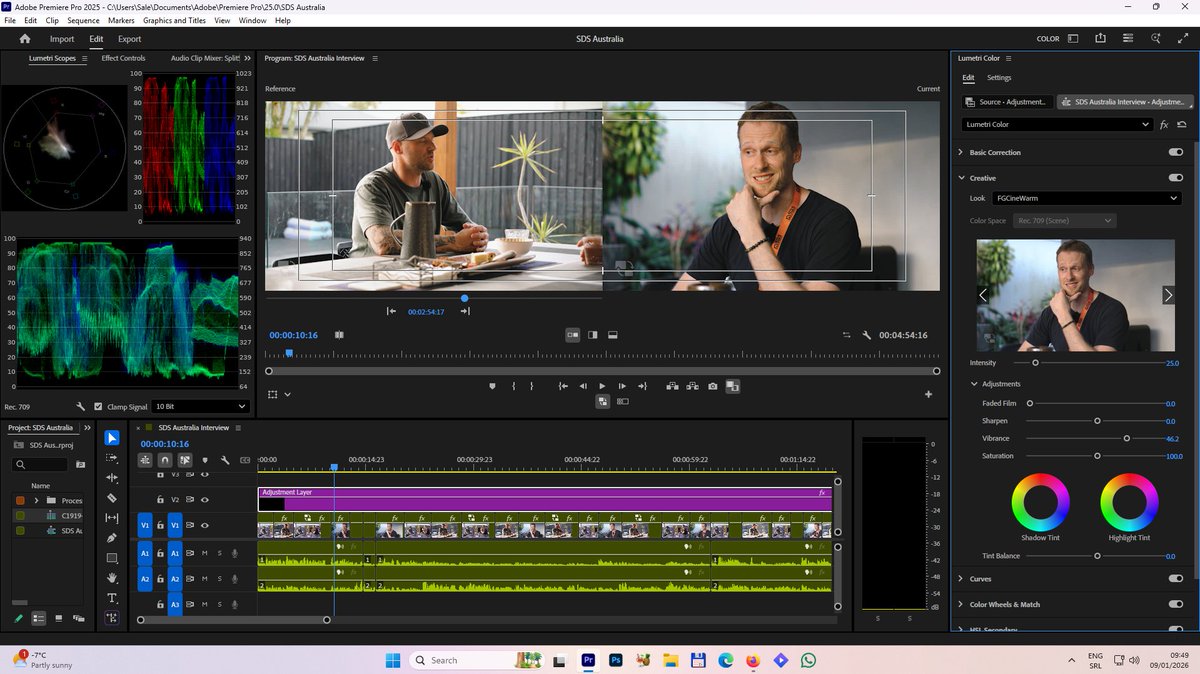Click Mark In button in Program monitor
1200x674 pixels.
click(x=513, y=386)
